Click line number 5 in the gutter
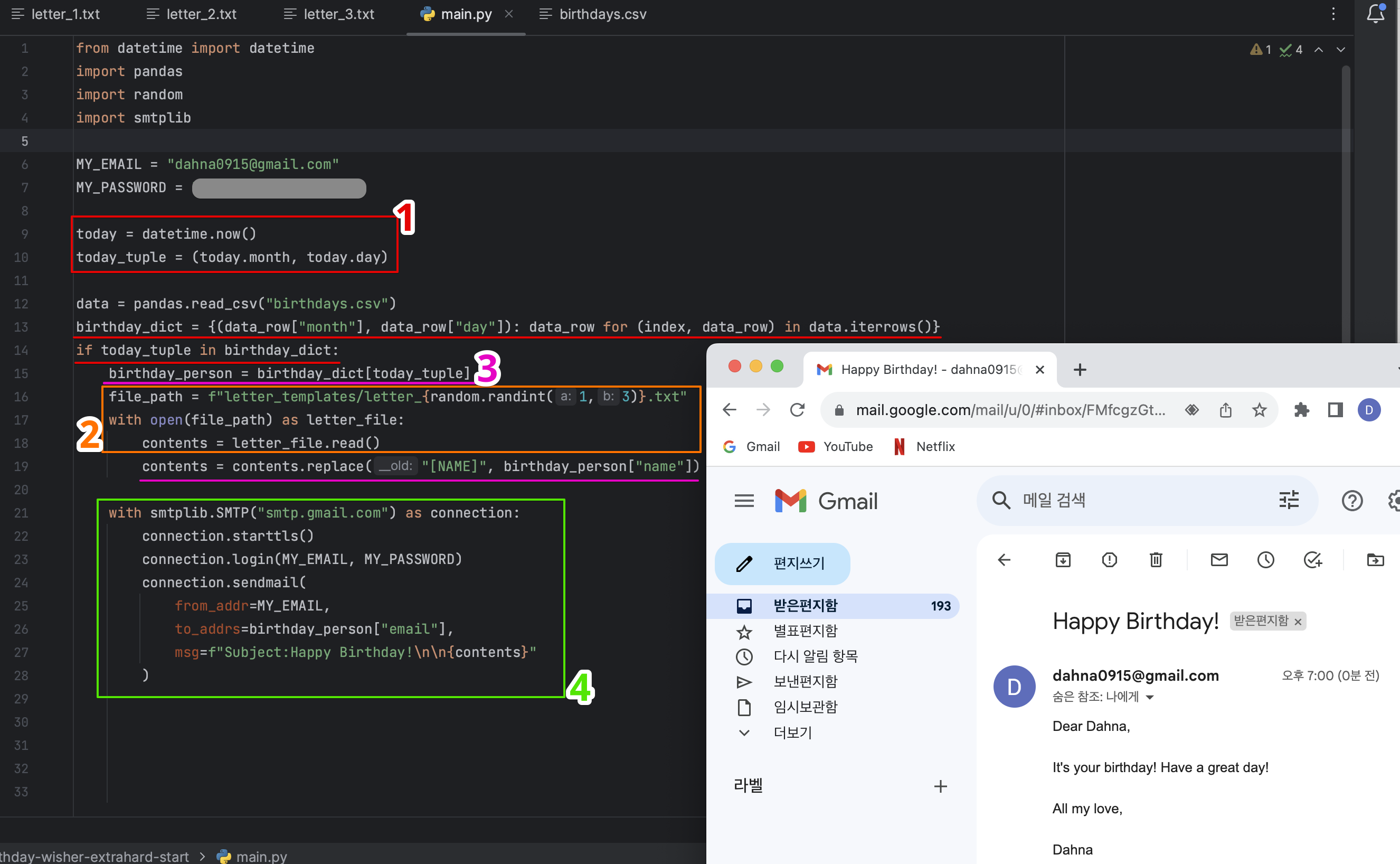This screenshot has height=864, width=1400. pos(25,141)
